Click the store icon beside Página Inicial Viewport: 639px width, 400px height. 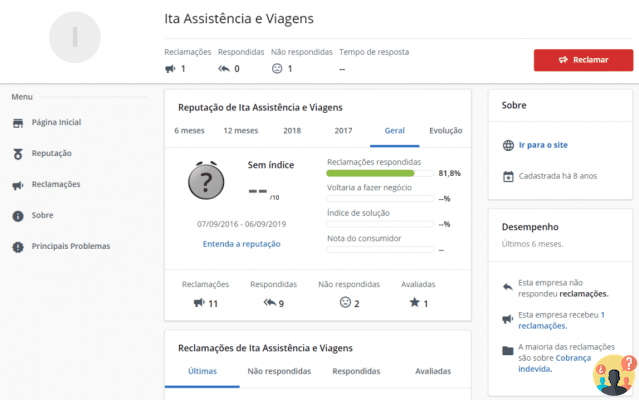(18, 123)
